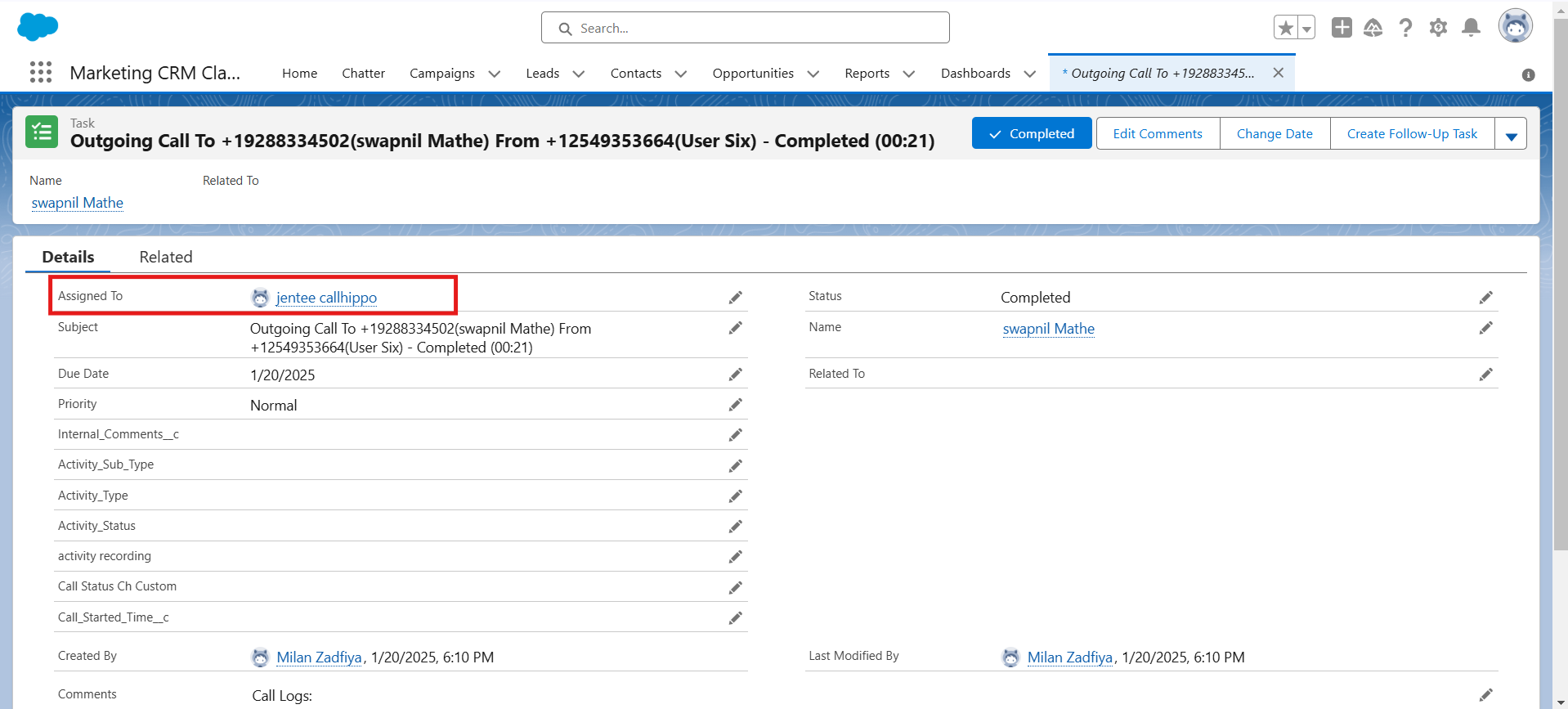The image size is (1568, 709).
Task: Go to the Home nav item
Action: [x=299, y=74]
